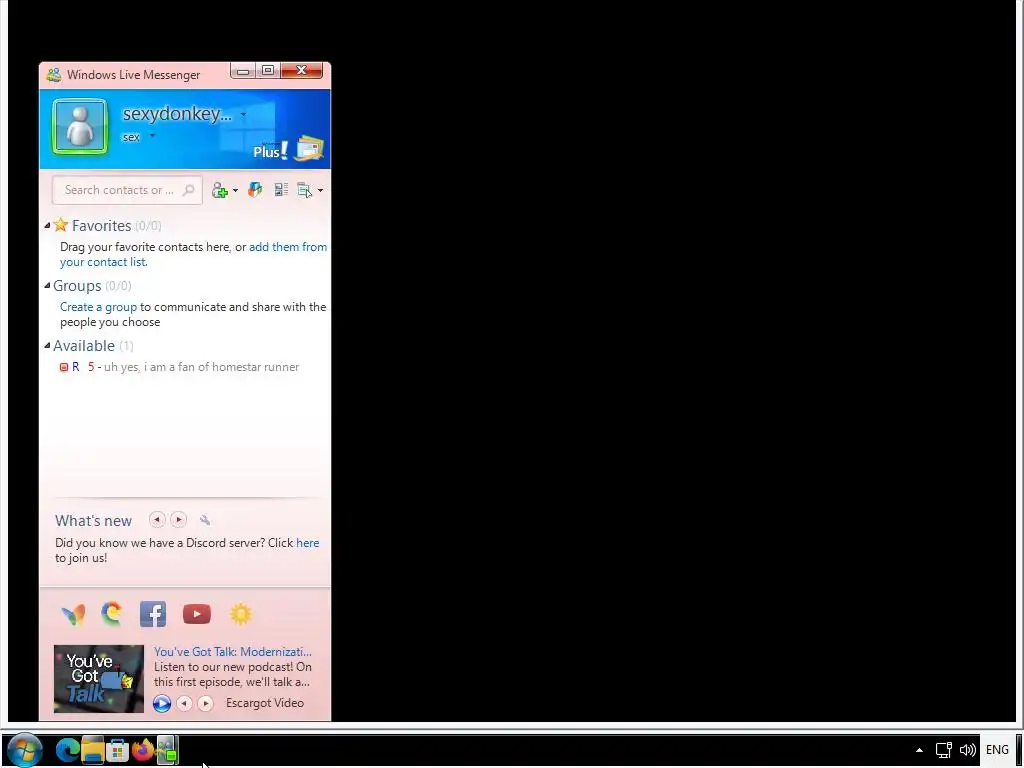Click the MSN butterfly tab at bottom

[73, 614]
